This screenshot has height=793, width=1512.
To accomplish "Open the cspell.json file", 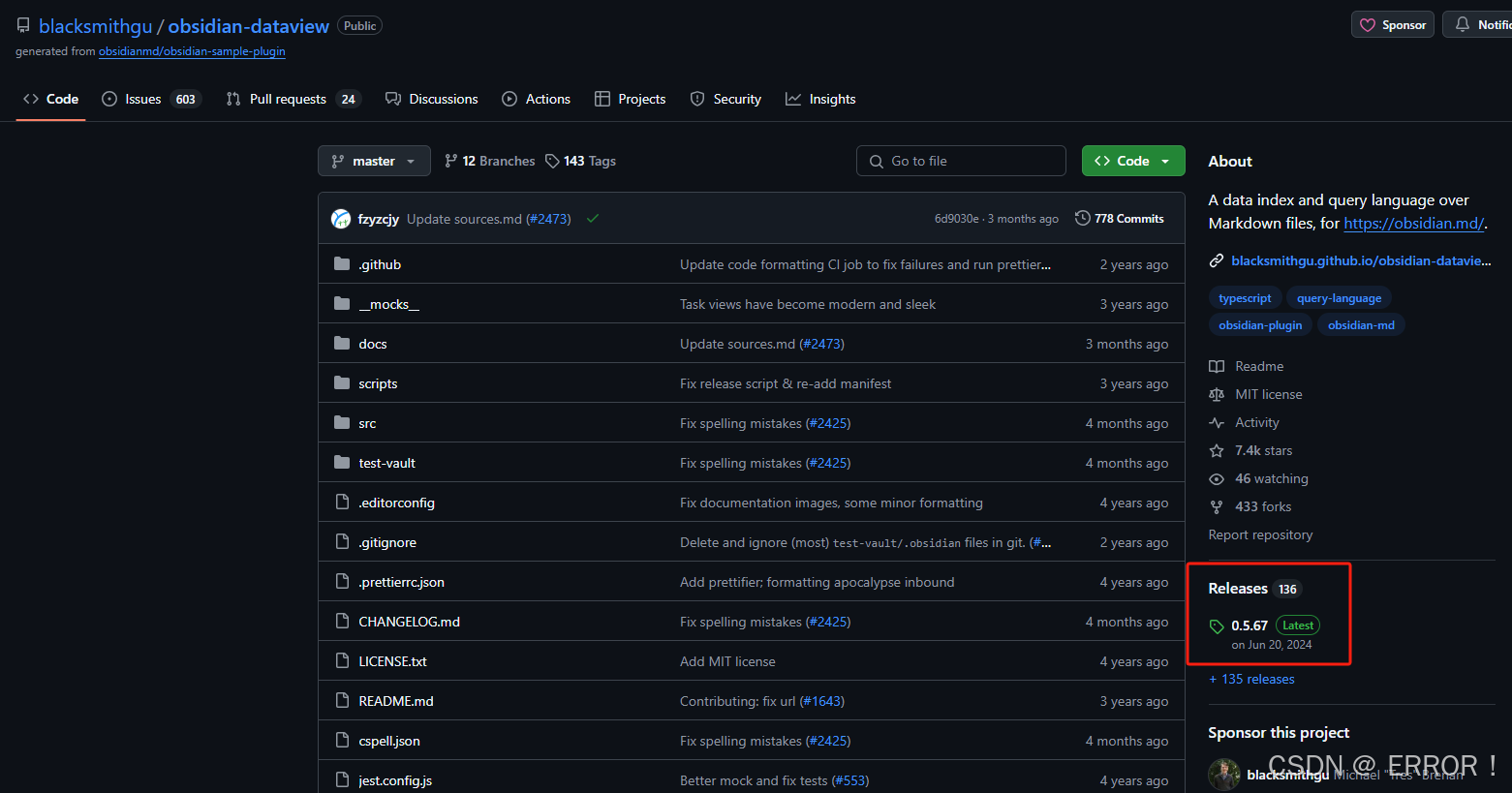I will [x=389, y=741].
